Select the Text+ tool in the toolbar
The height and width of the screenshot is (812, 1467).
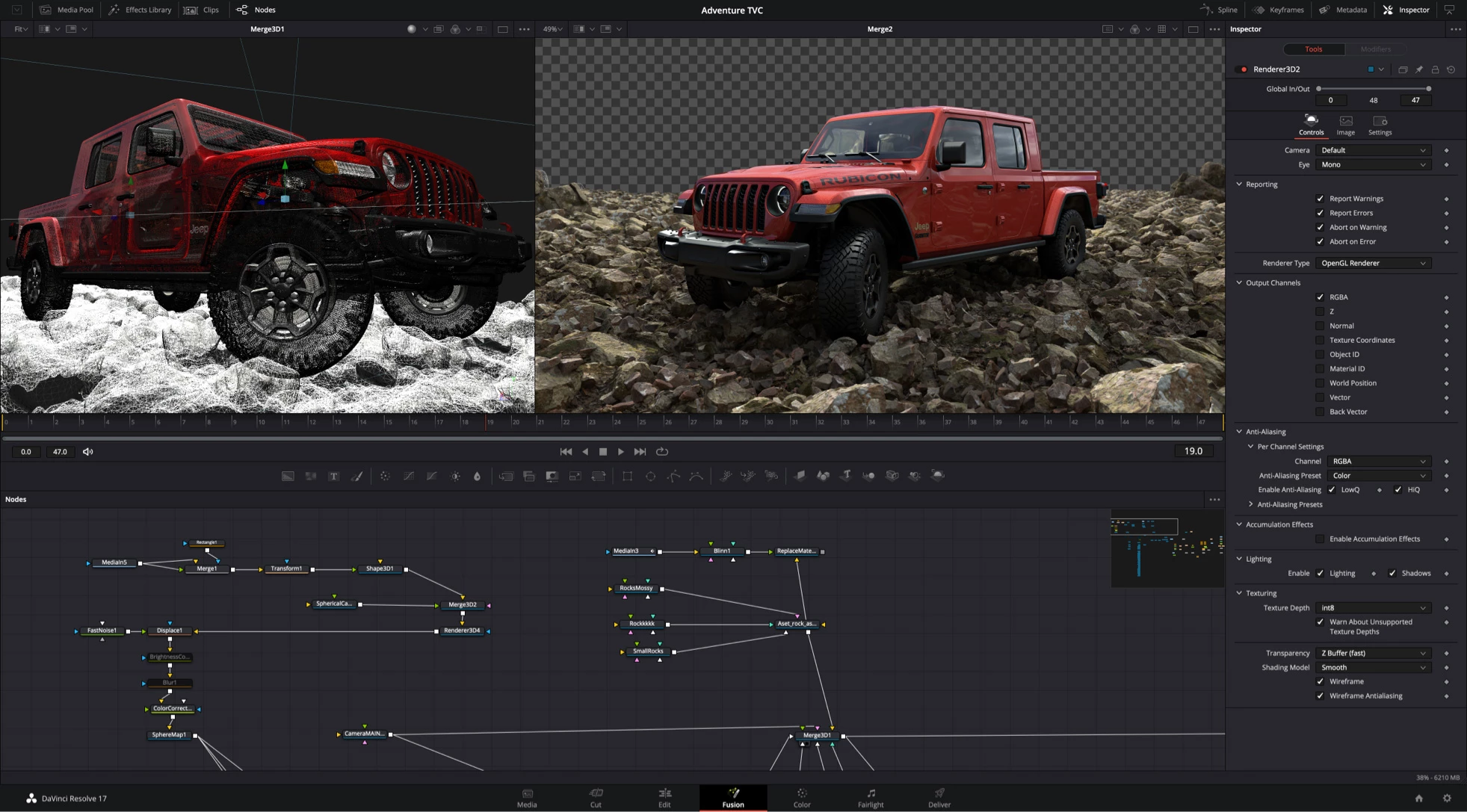point(334,476)
